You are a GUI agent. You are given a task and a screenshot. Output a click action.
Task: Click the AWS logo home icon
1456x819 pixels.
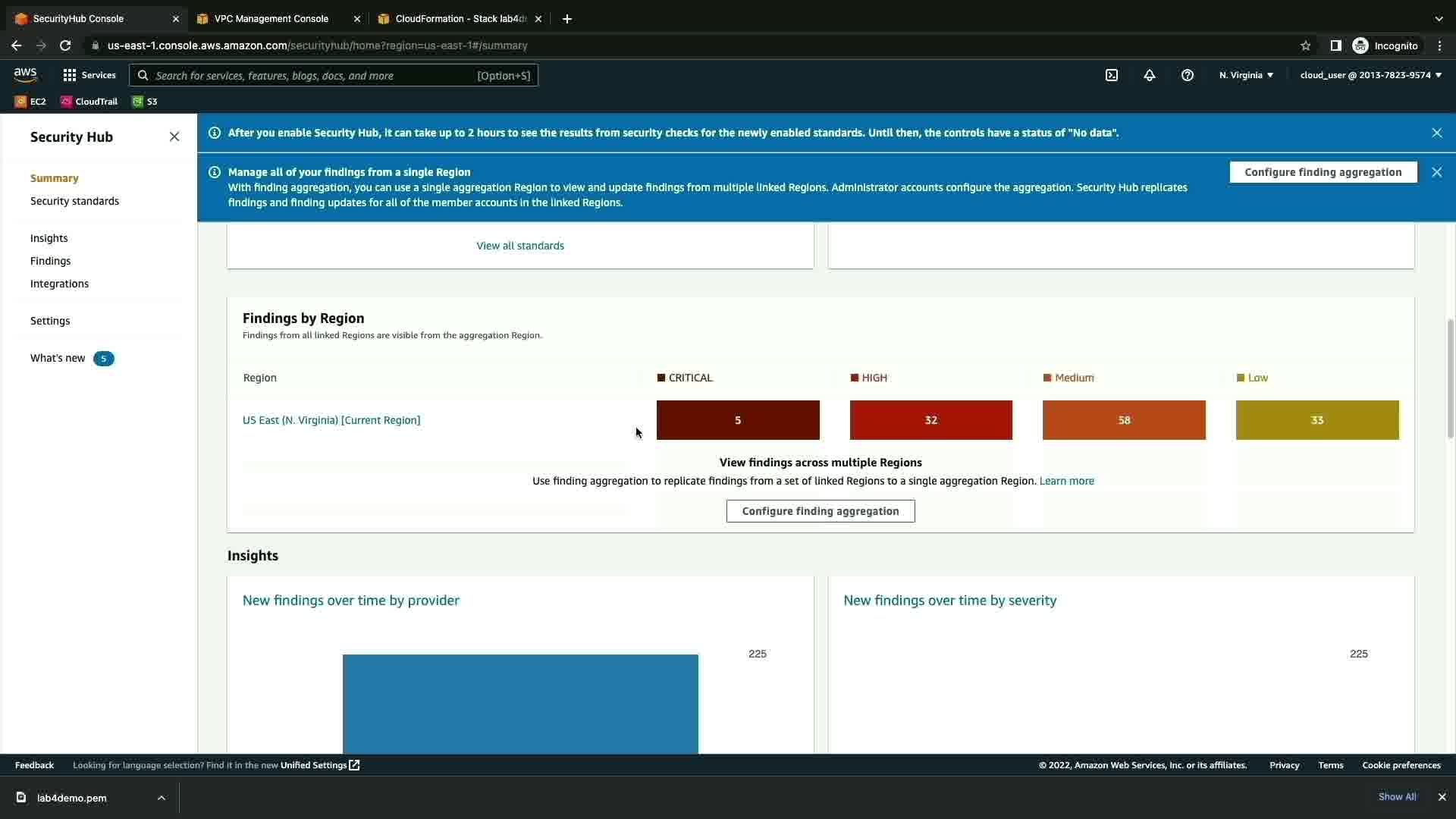coord(25,74)
